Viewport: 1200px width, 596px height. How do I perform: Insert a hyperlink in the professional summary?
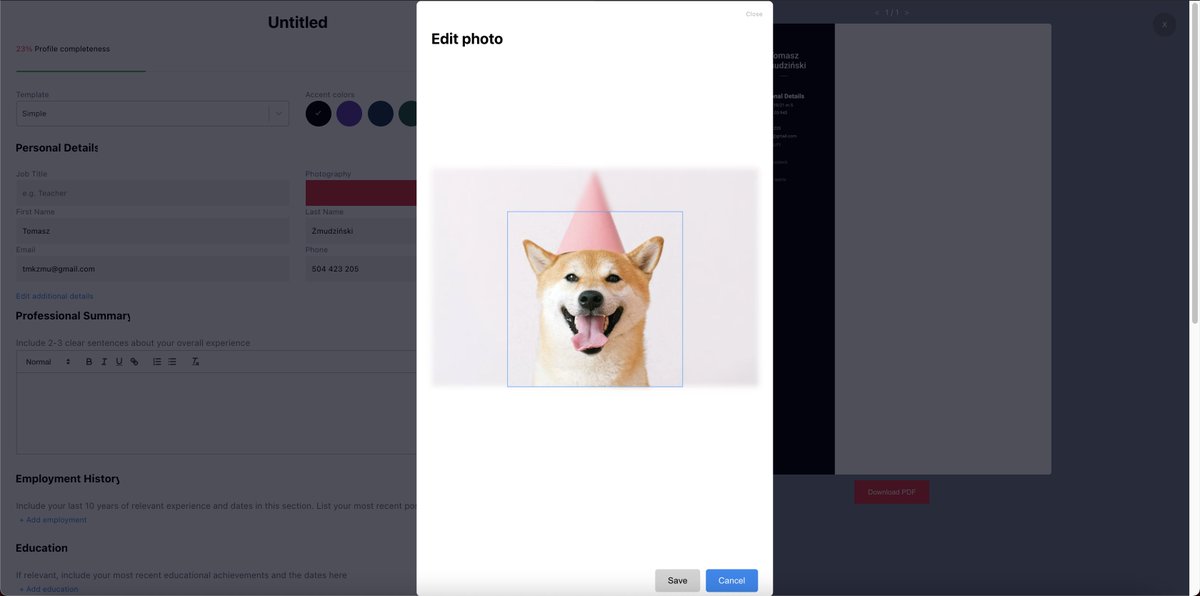[x=133, y=361]
